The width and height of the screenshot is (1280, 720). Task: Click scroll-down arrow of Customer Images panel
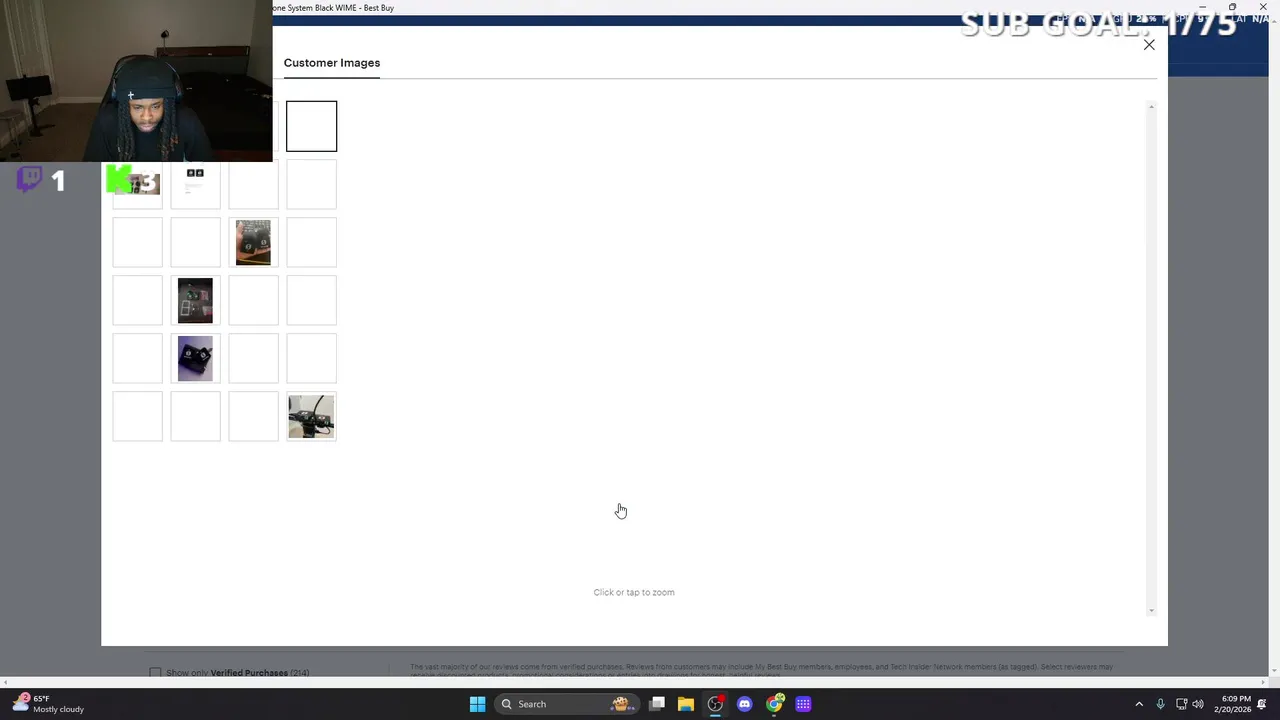(1151, 610)
